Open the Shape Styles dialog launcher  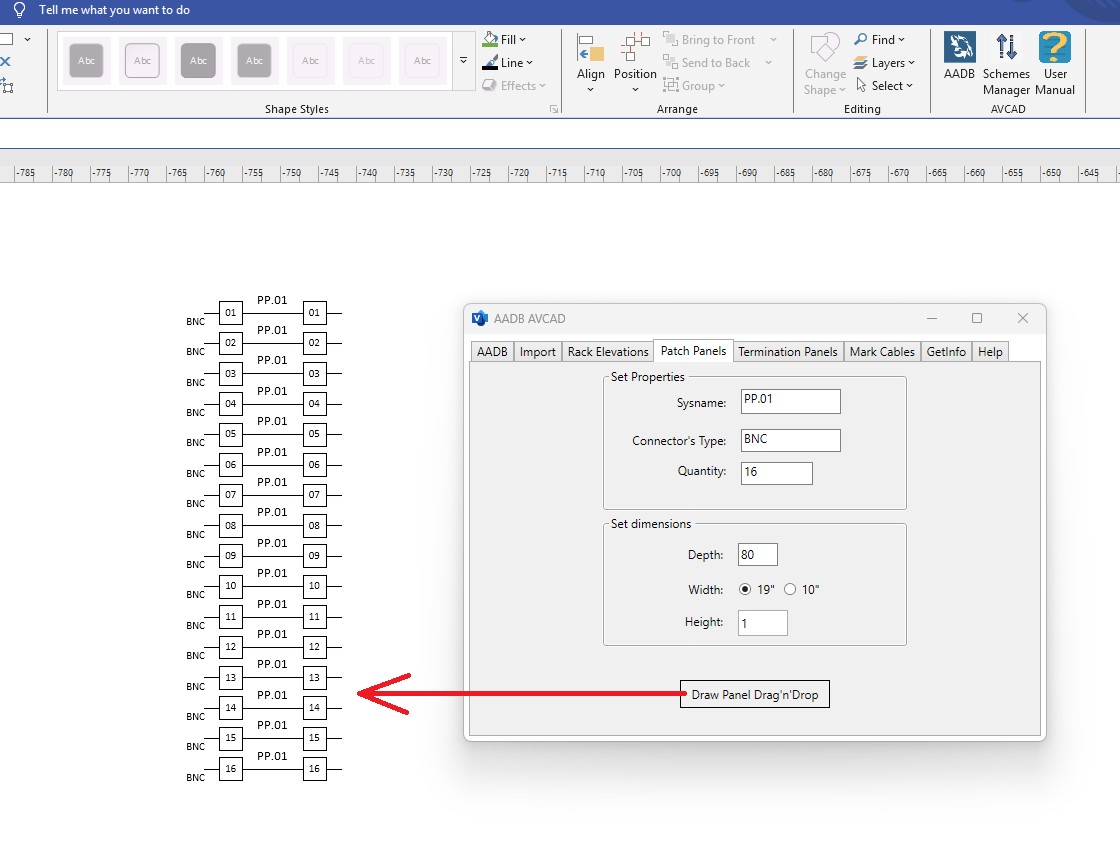[554, 109]
